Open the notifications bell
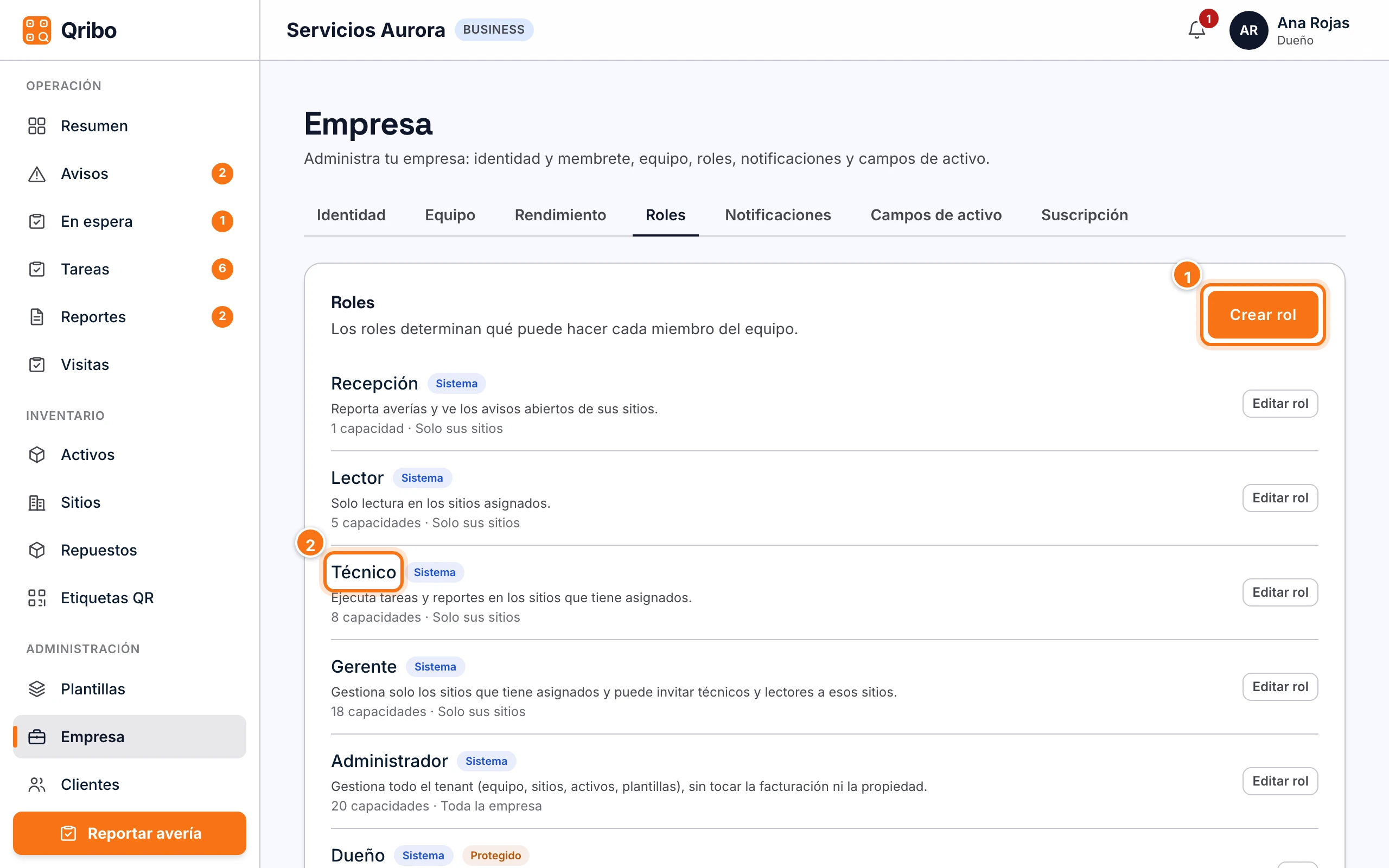The image size is (1389, 868). [1196, 30]
